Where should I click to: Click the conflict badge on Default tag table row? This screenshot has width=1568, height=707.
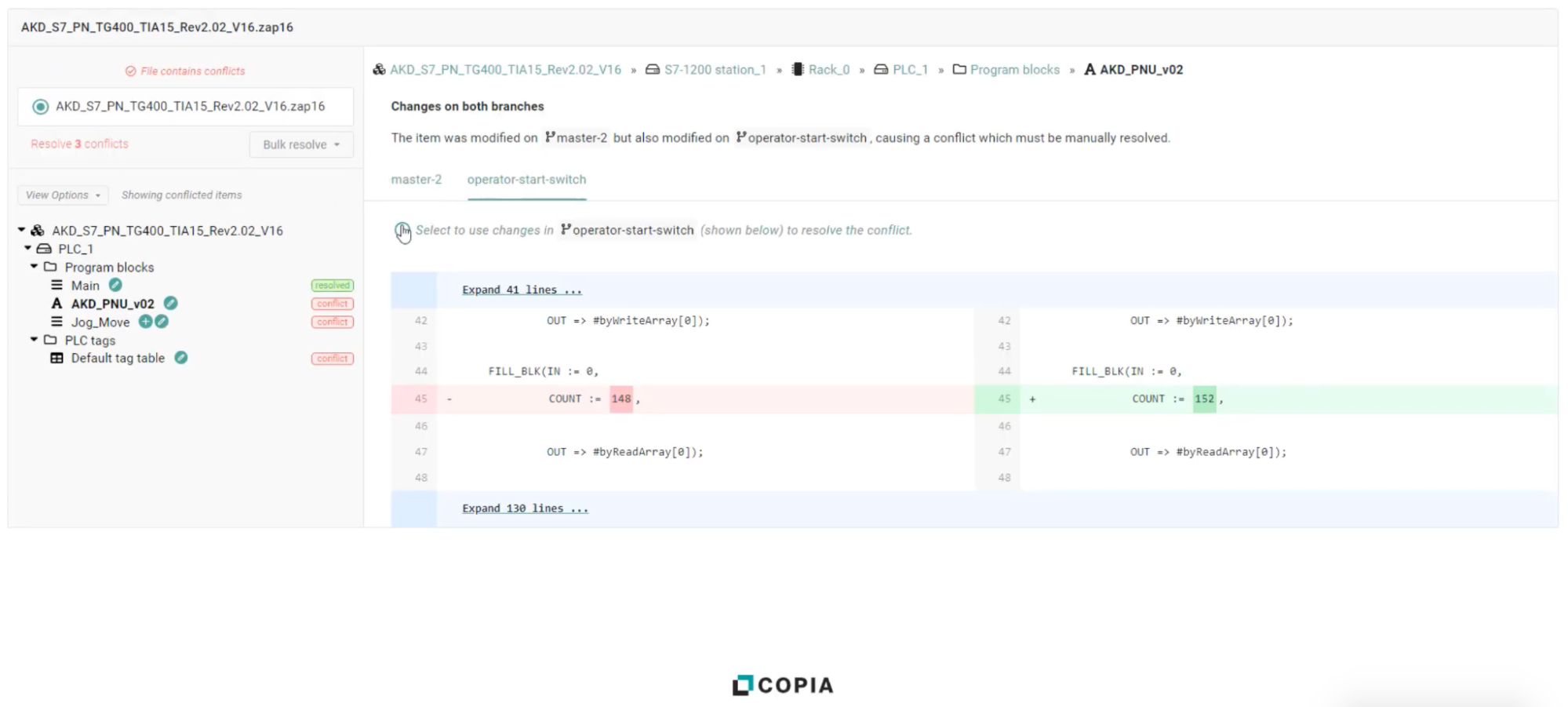click(332, 359)
